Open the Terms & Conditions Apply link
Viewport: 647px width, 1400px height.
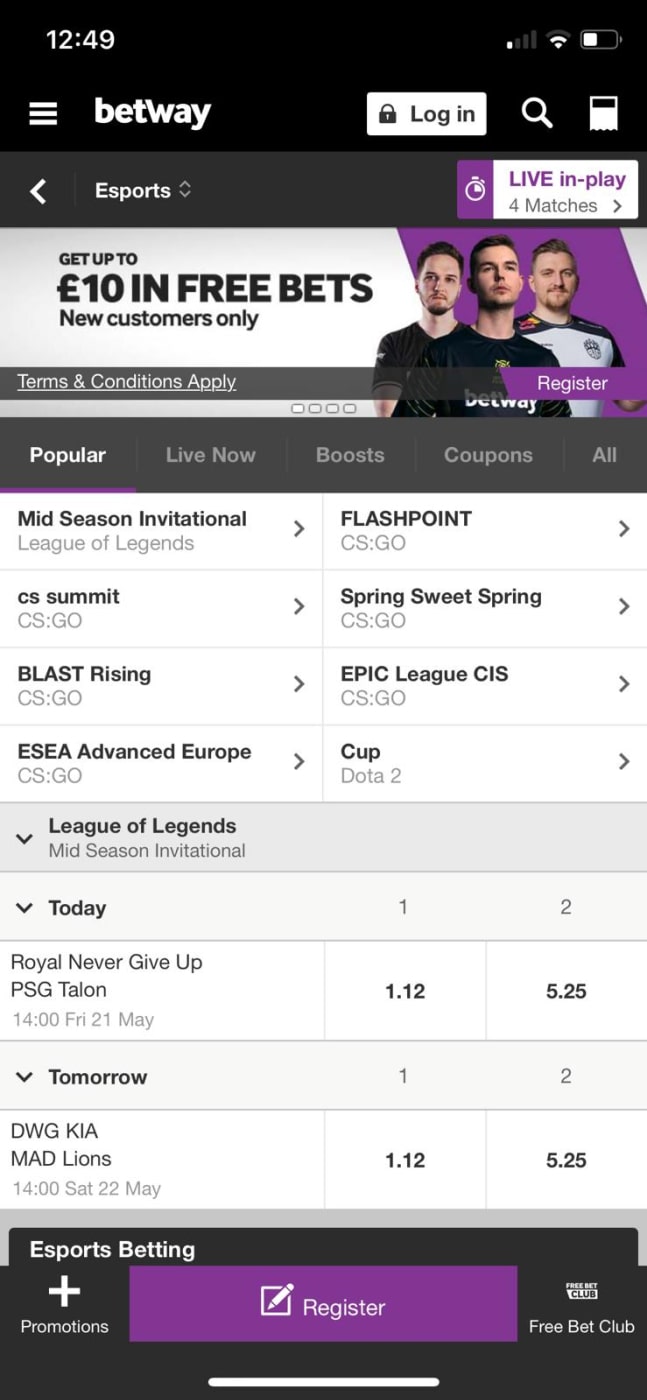[125, 382]
